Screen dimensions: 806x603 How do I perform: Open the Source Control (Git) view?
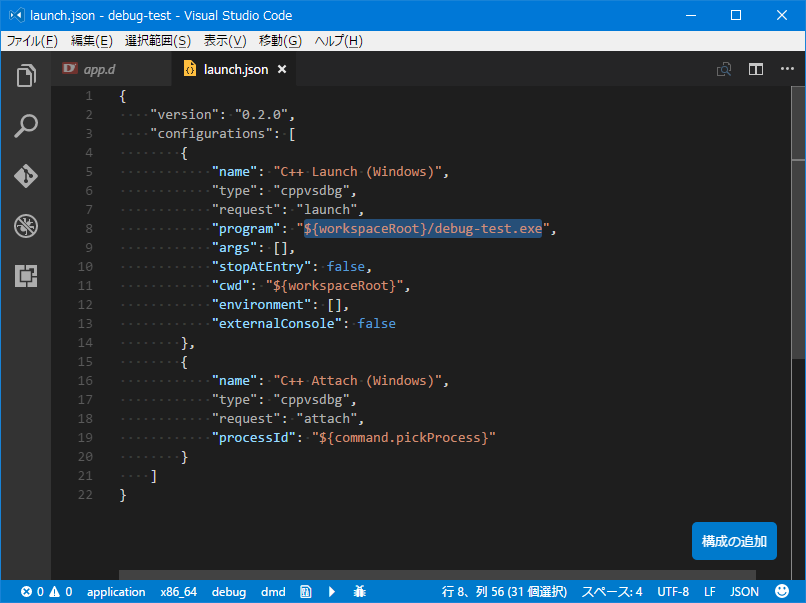(x=26, y=176)
